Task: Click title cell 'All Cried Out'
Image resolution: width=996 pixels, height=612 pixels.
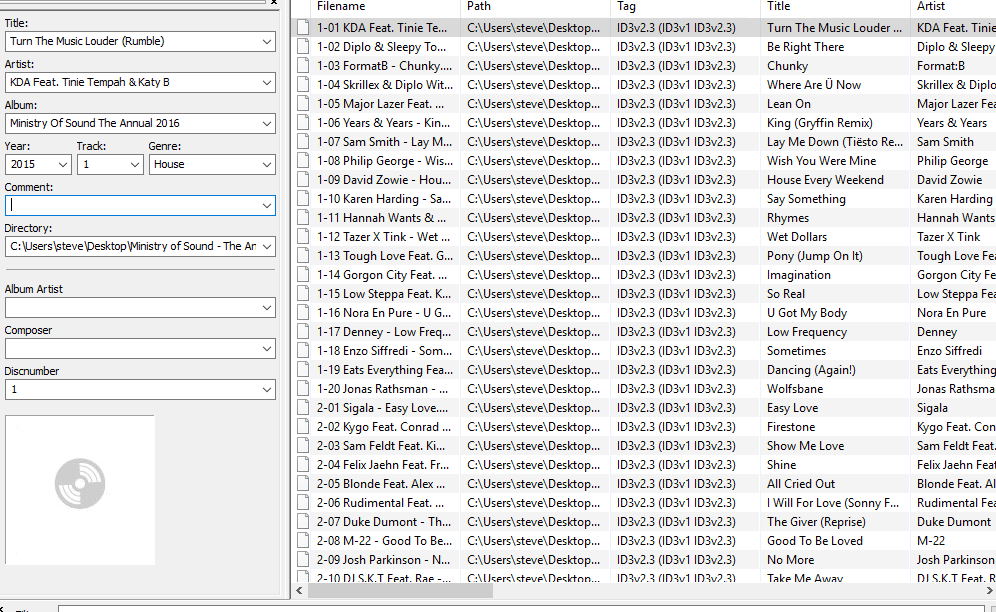Action: click(x=801, y=484)
